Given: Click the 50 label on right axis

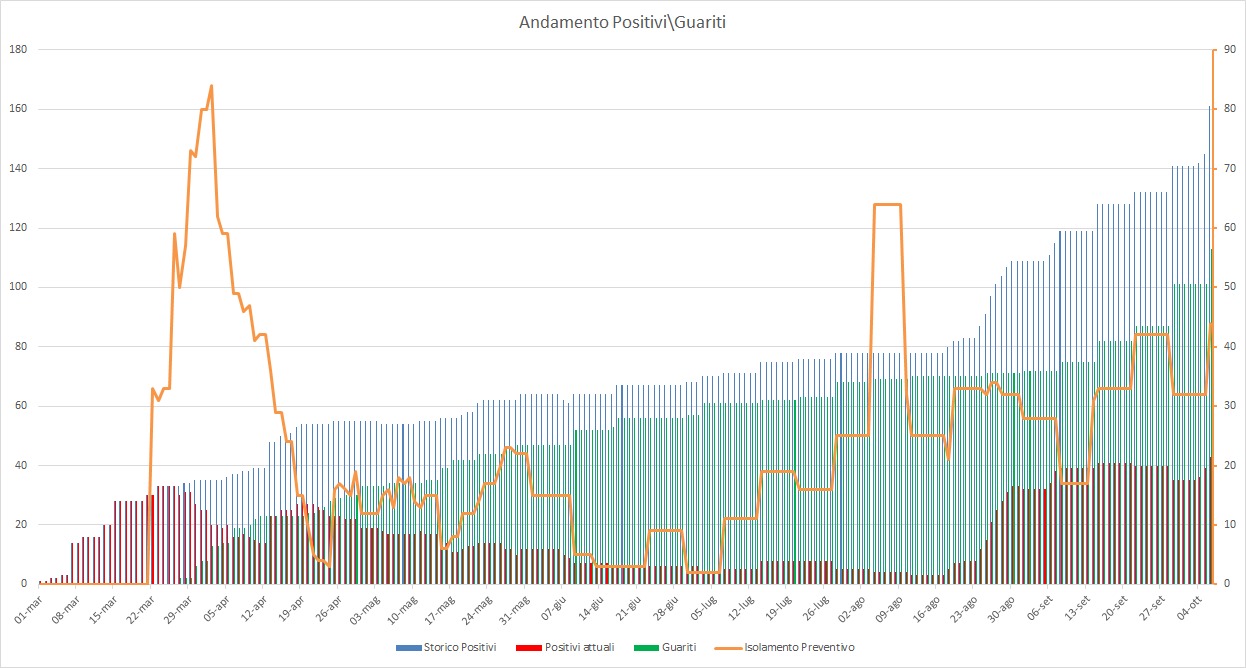Looking at the screenshot, I should pyautogui.click(x=1224, y=287).
